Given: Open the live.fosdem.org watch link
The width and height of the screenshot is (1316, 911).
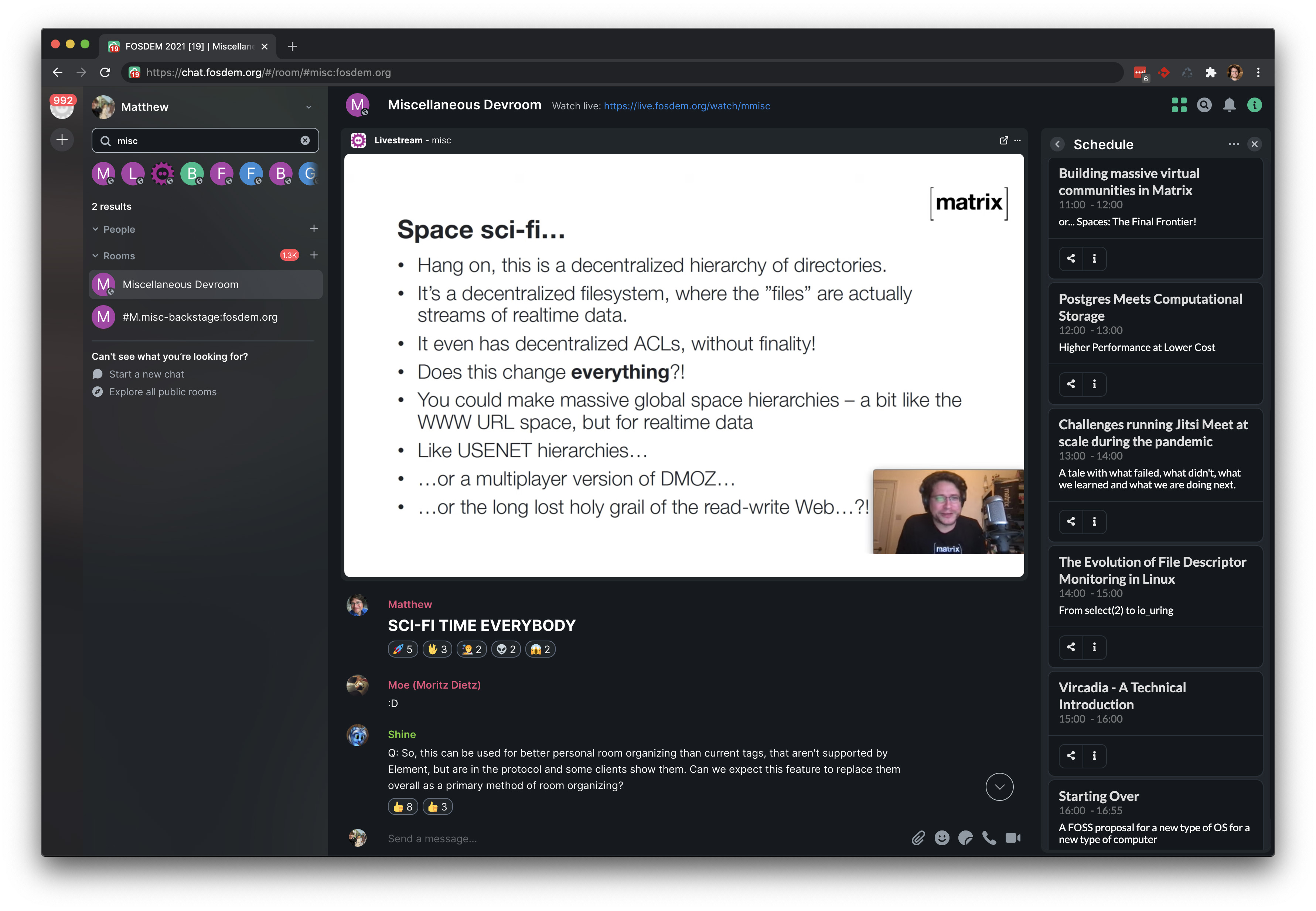Looking at the screenshot, I should click(686, 106).
